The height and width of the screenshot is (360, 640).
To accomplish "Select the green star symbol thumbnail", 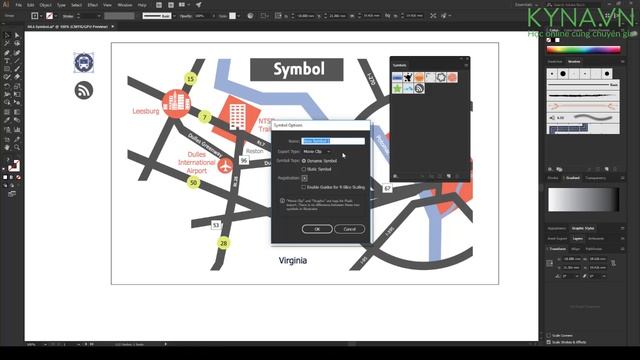I will pos(397,88).
